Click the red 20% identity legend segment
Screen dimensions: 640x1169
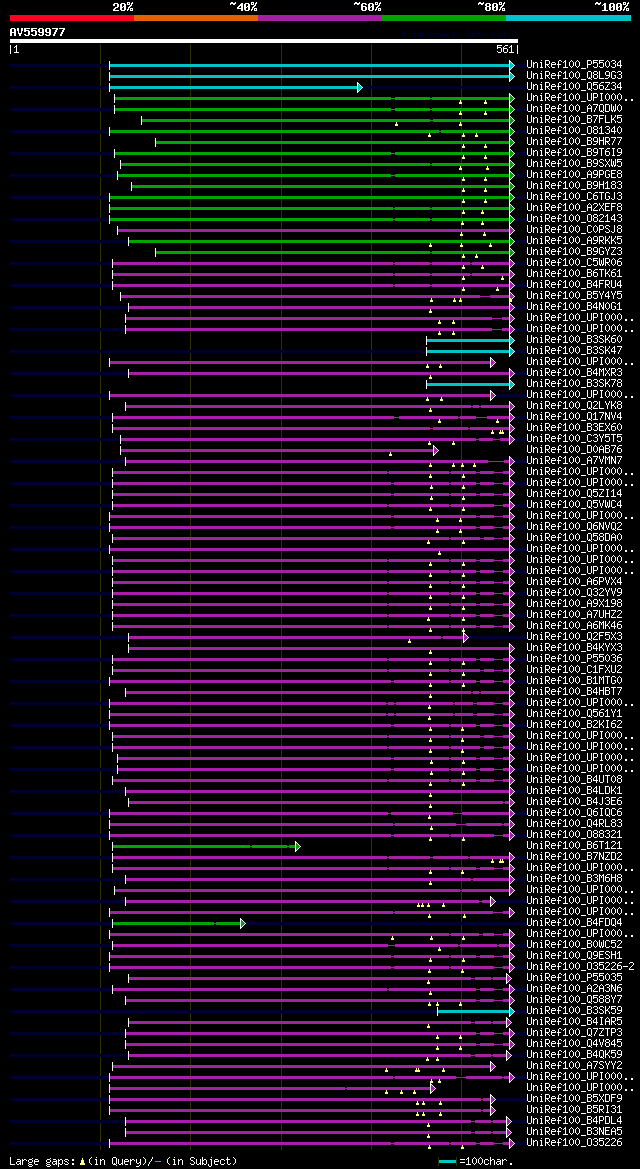coord(72,17)
